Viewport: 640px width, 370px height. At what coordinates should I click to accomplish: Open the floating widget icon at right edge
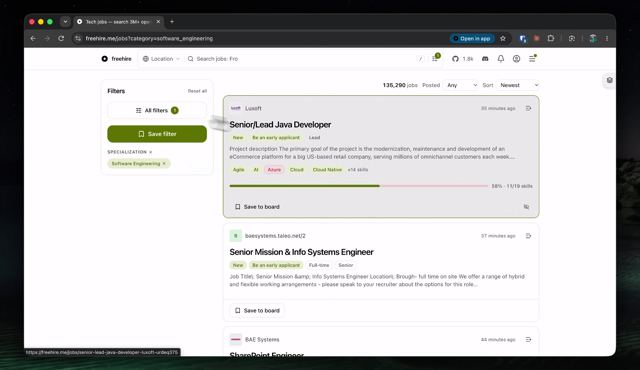click(x=609, y=80)
